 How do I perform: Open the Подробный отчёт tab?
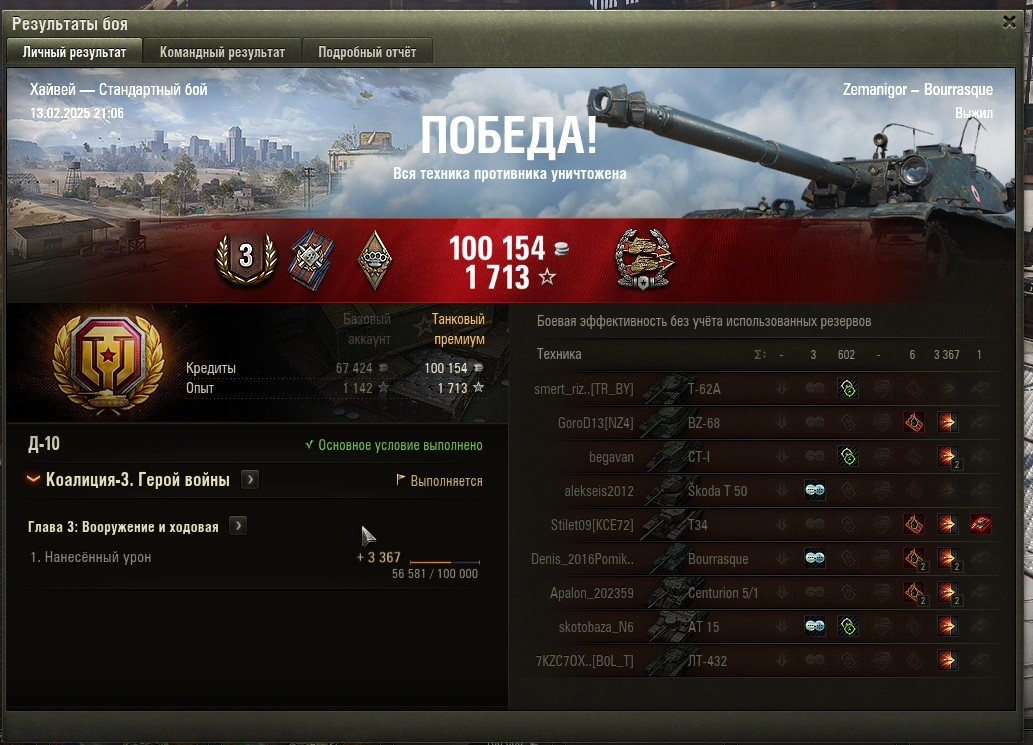pyautogui.click(x=367, y=52)
